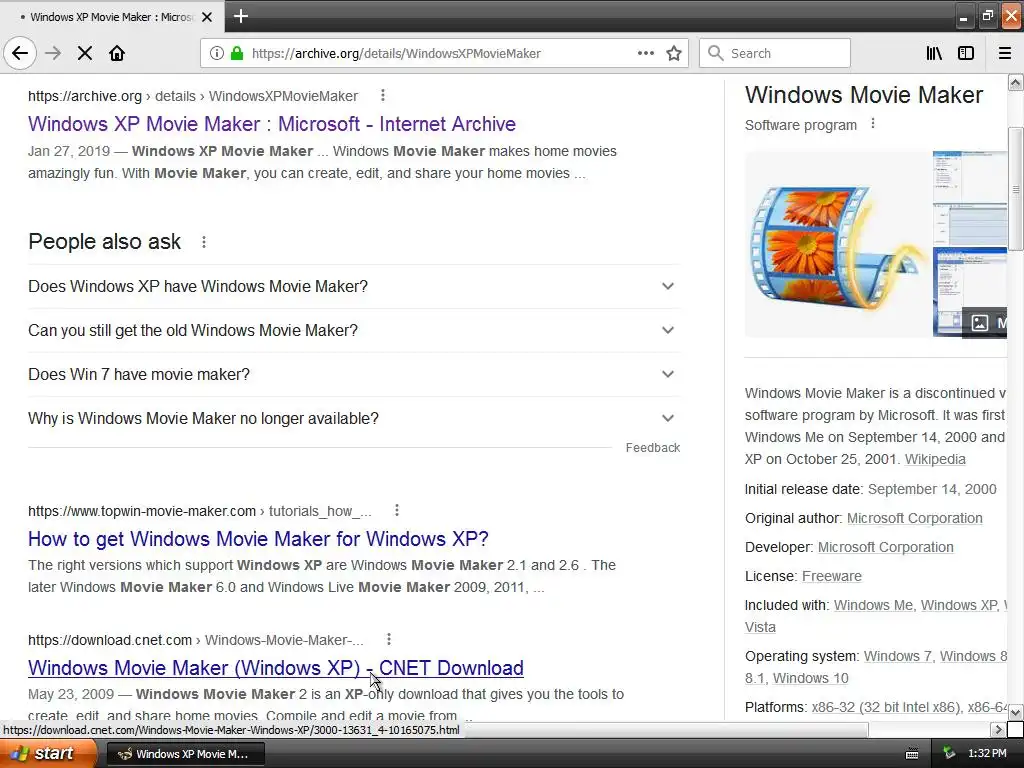Open the Freeware license link
Screen dimensions: 1024x768
point(831,576)
